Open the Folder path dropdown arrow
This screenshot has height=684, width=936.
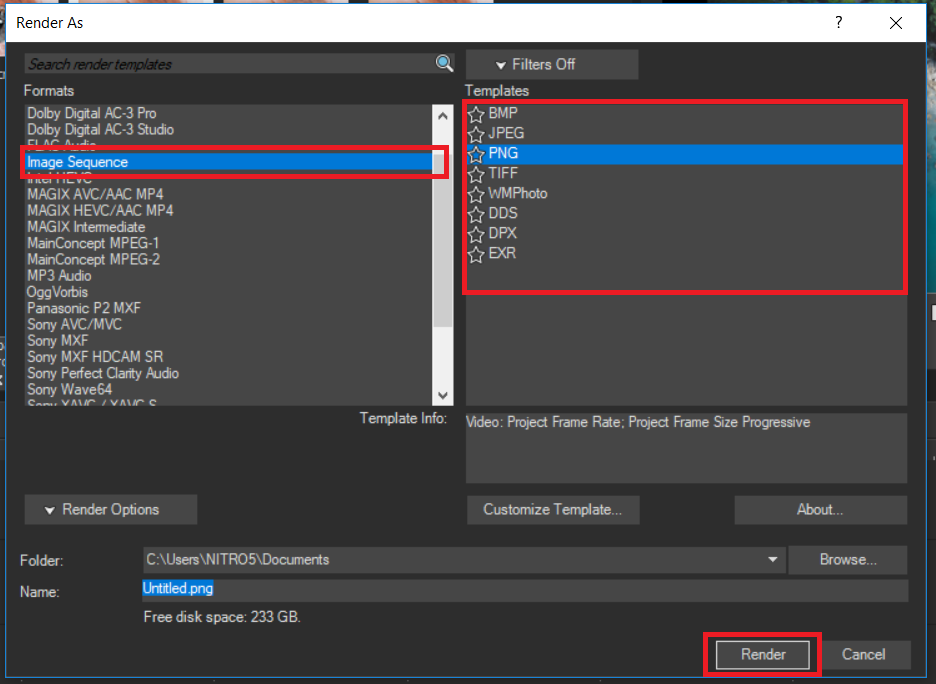772,560
